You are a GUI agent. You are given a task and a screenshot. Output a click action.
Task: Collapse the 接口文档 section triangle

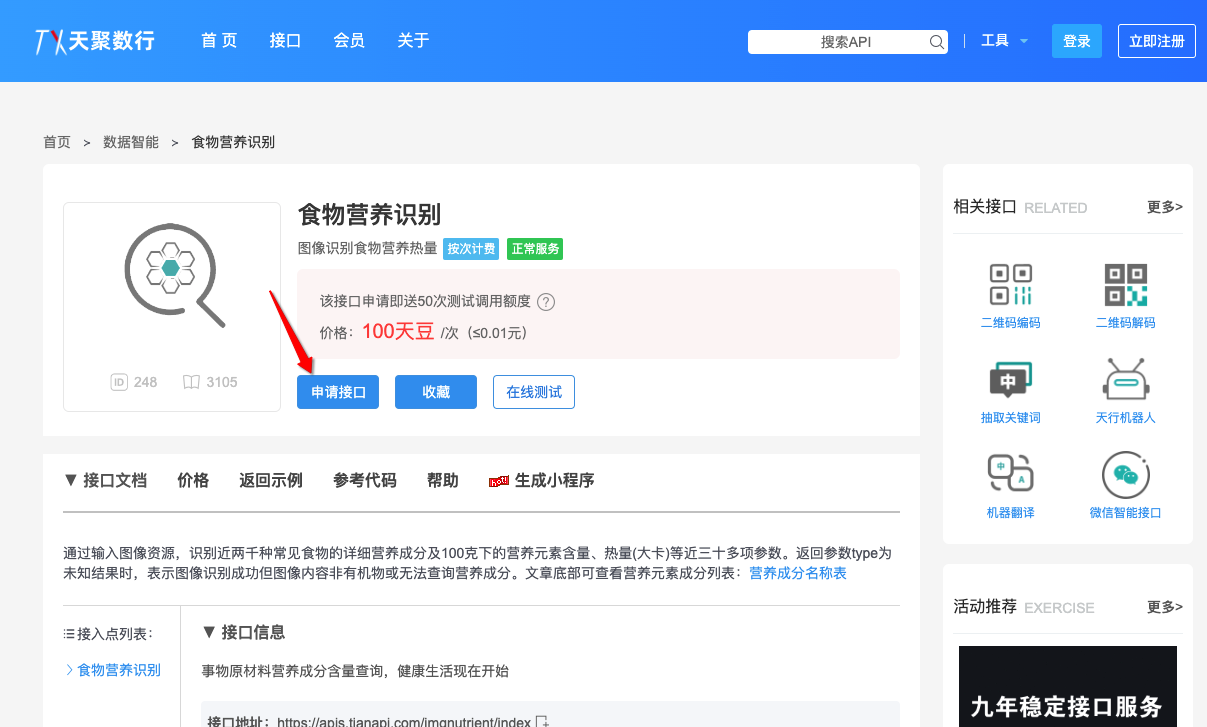(x=70, y=480)
